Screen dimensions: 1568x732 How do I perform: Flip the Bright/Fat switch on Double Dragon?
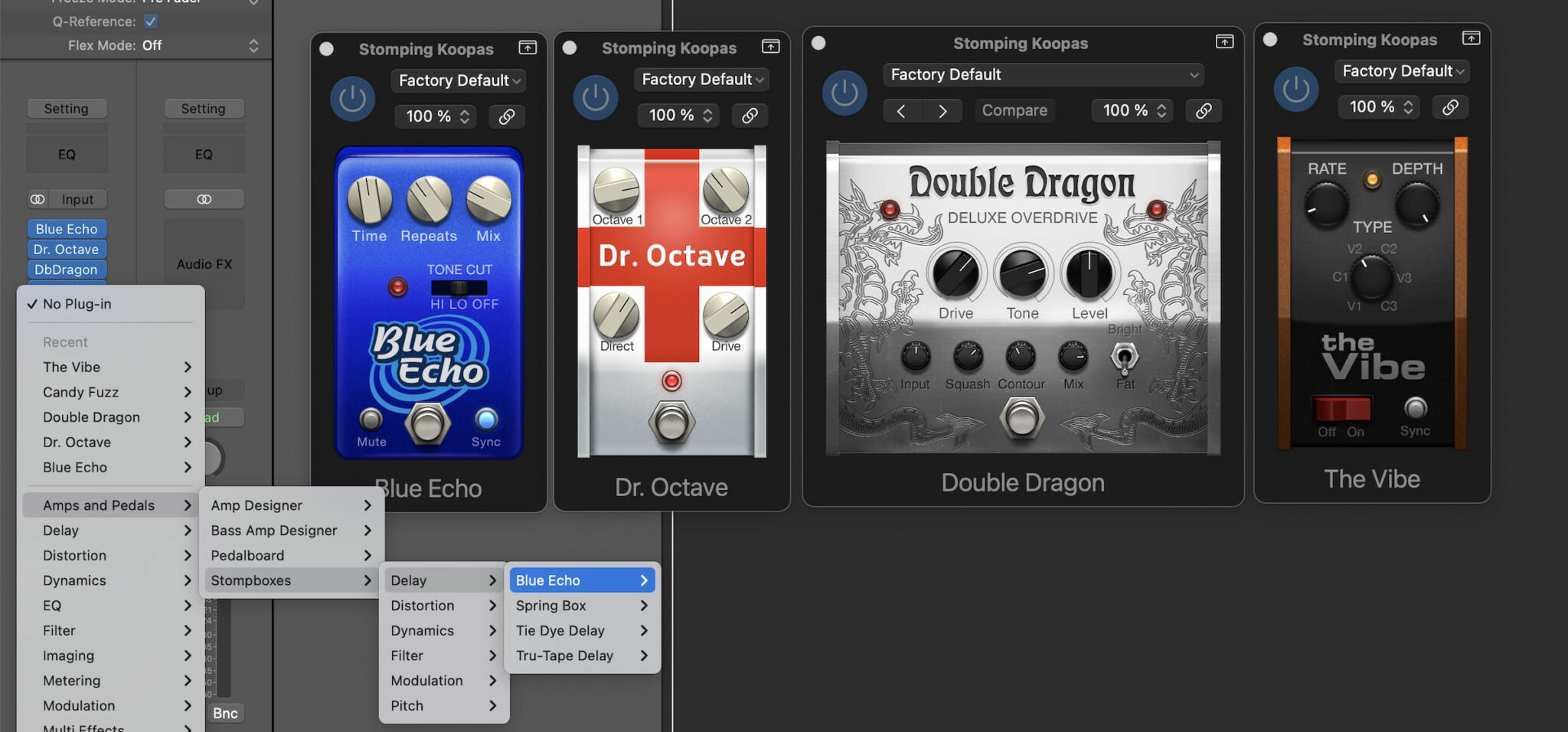(x=1124, y=358)
